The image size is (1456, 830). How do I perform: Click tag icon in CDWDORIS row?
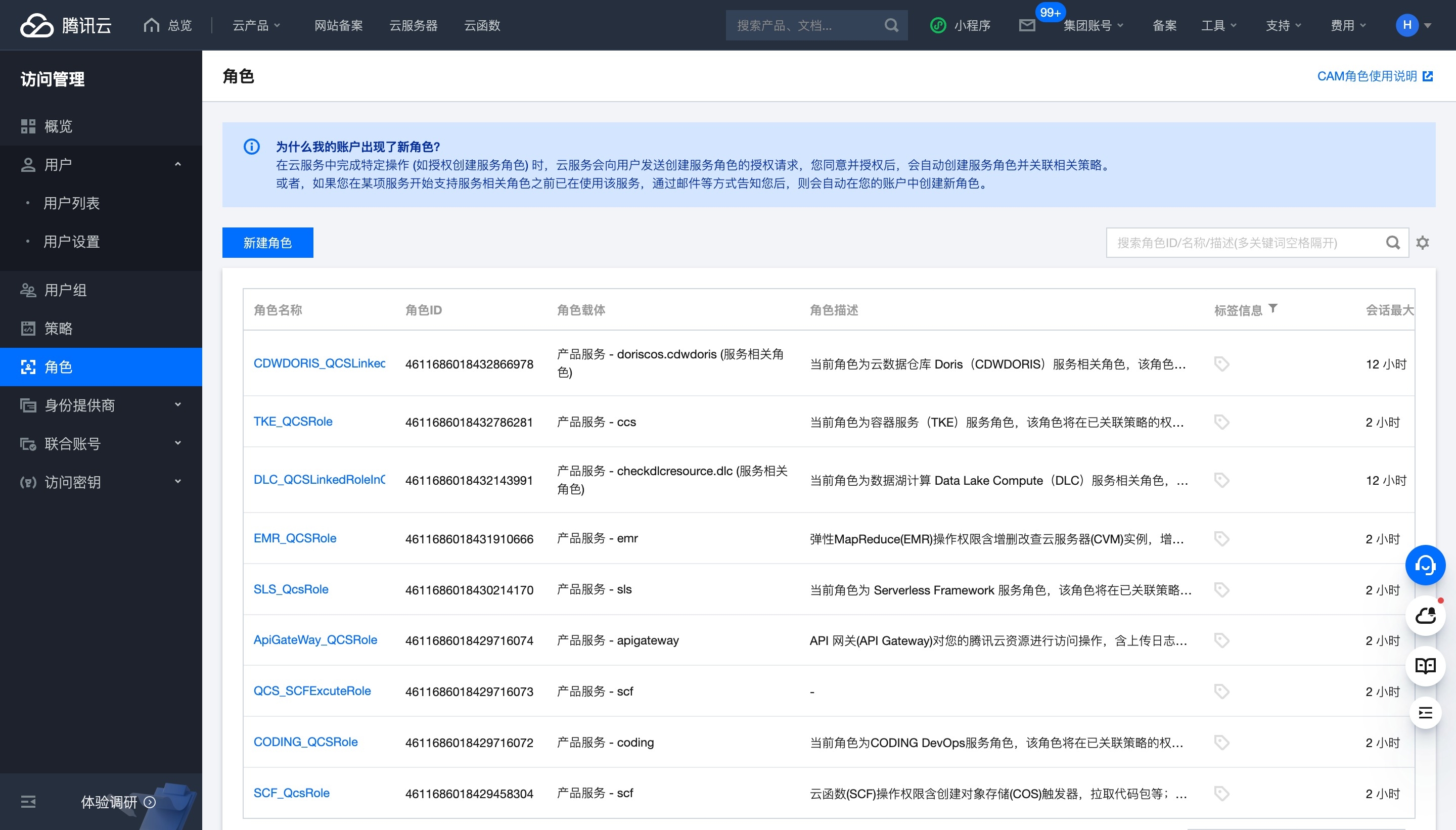click(1221, 364)
